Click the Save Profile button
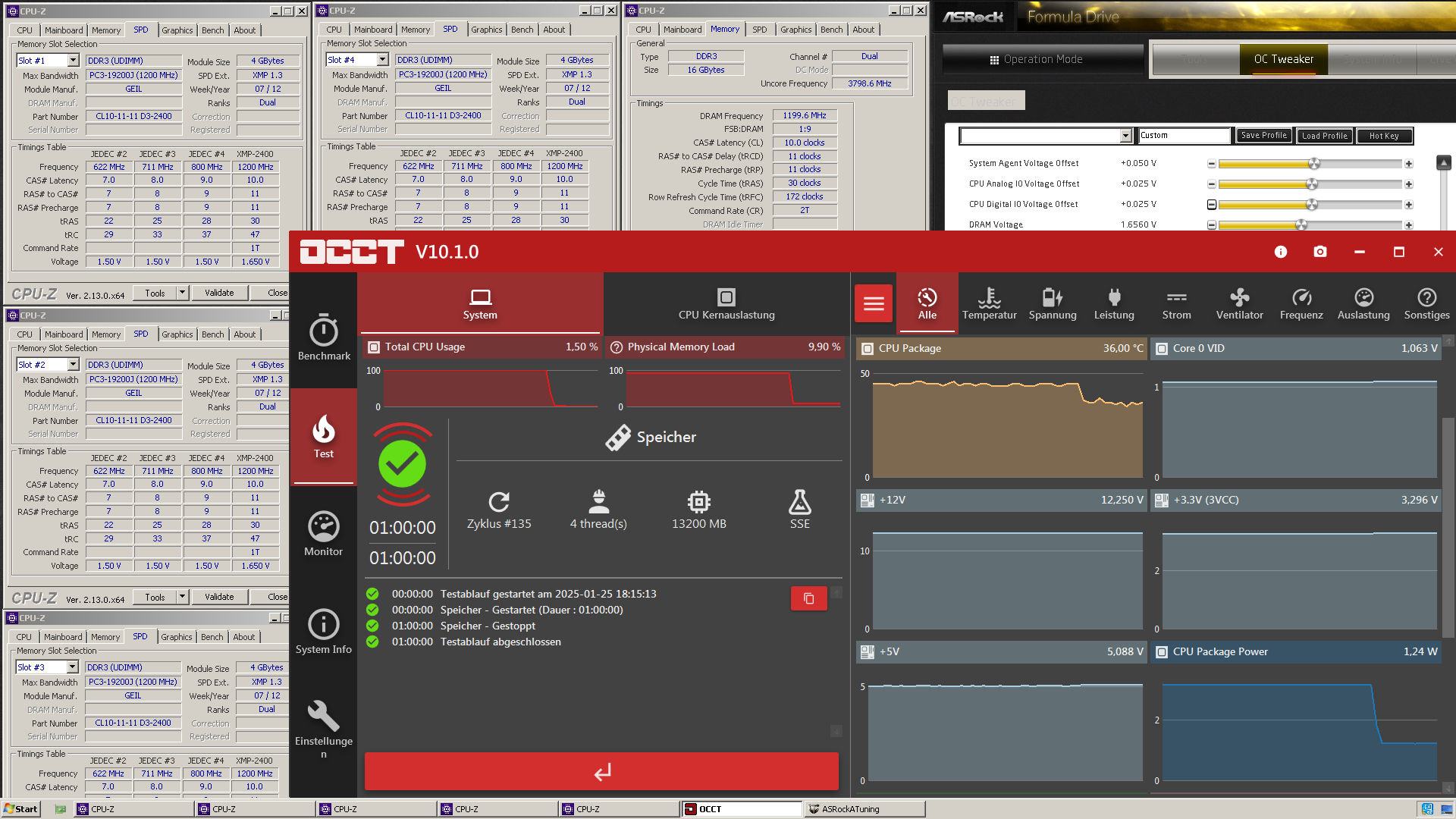The image size is (1456, 819). 1263,136
